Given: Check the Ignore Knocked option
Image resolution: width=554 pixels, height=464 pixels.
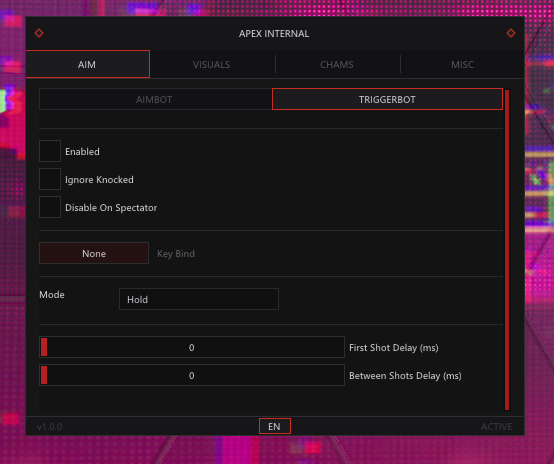Looking at the screenshot, I should point(50,179).
